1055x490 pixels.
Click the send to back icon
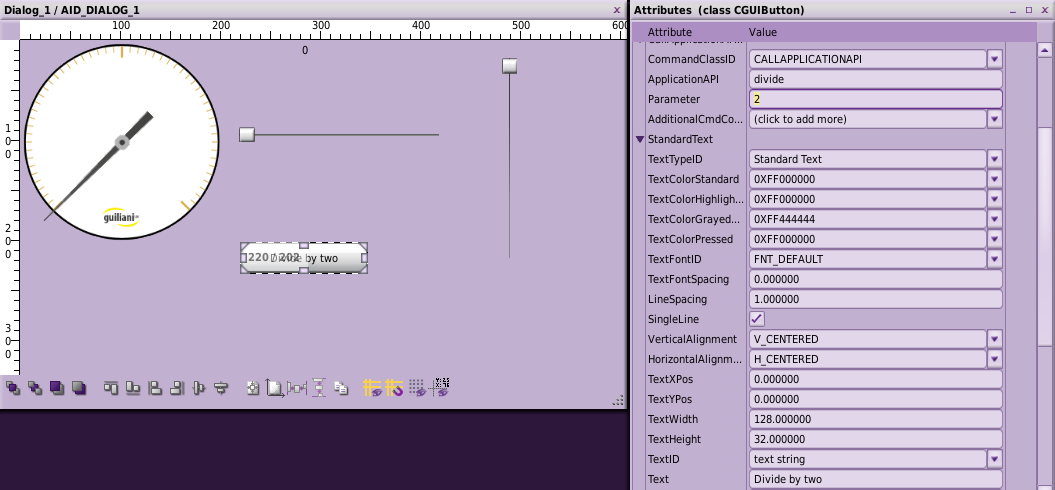[79, 387]
